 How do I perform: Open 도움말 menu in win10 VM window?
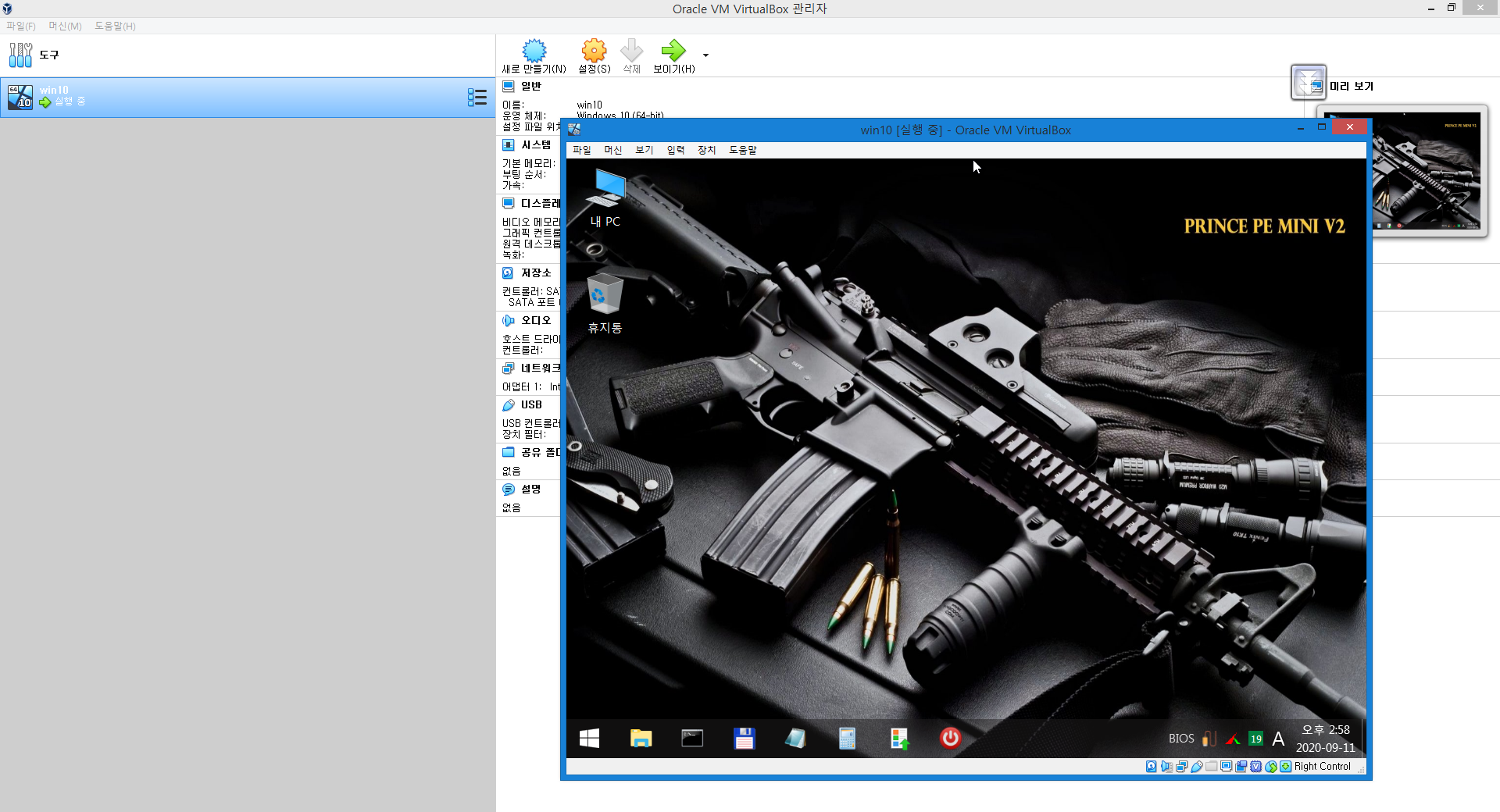coord(742,150)
